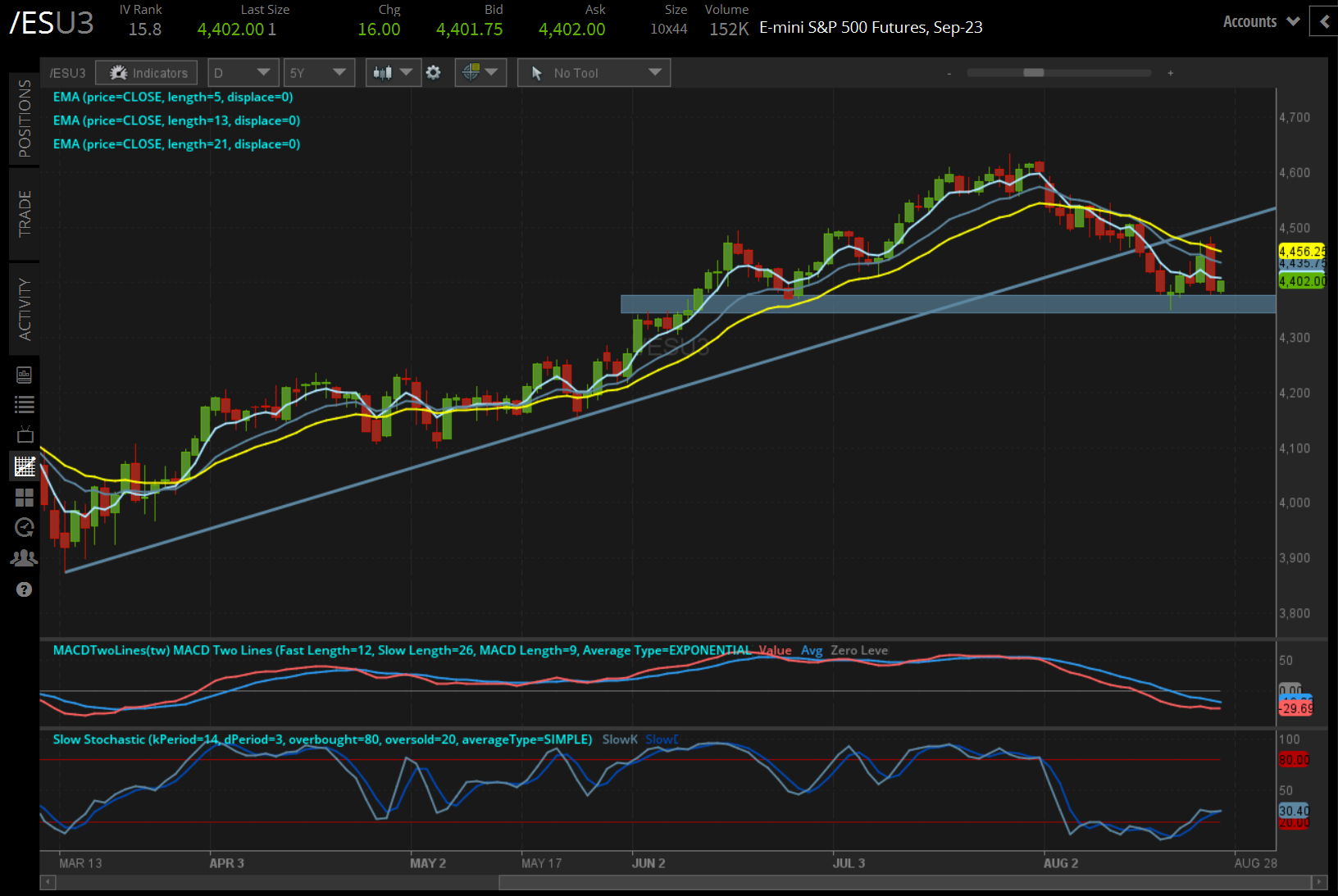Open chart settings gear icon
The image size is (1338, 896).
434,73
